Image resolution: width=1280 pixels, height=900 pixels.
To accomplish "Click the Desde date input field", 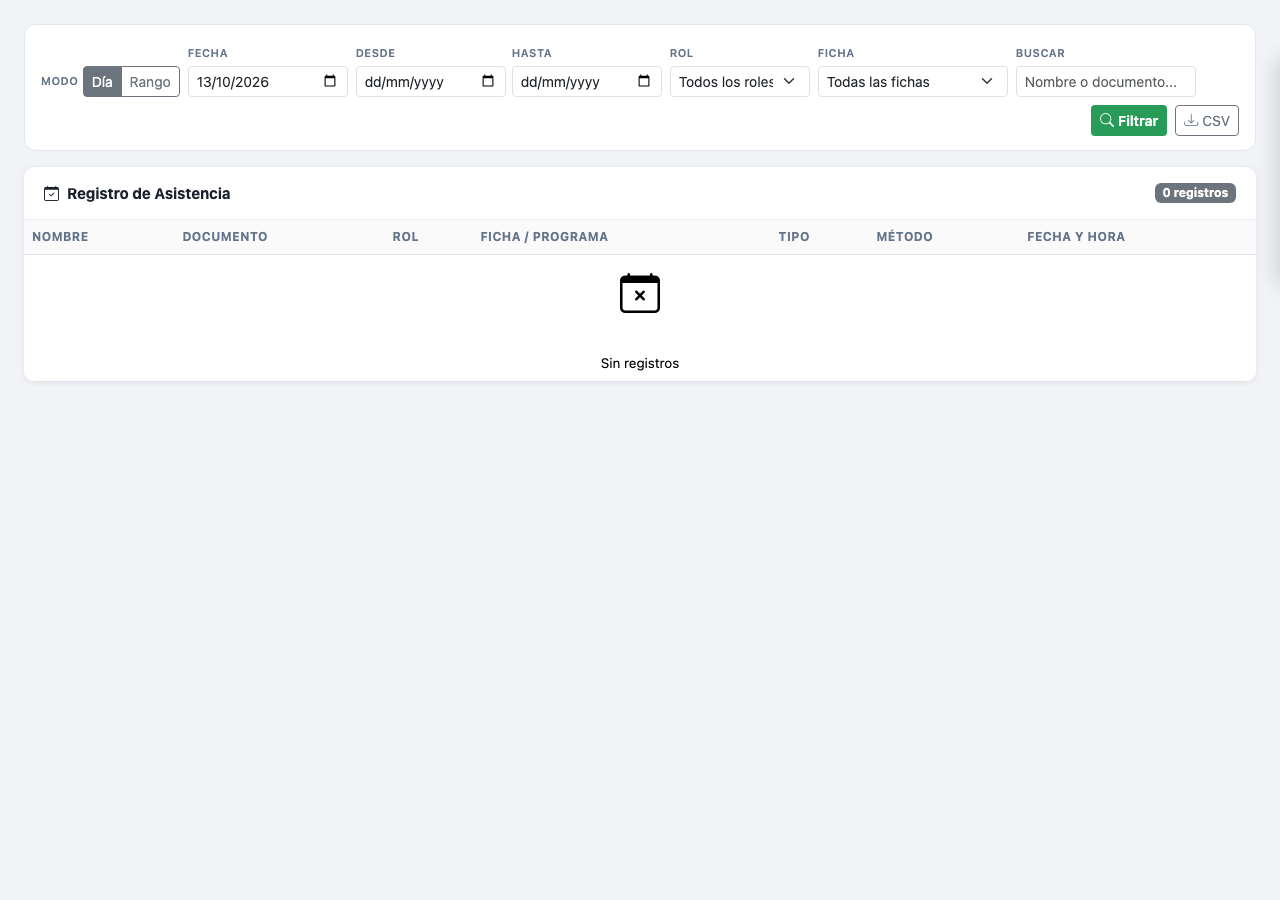I will (x=431, y=82).
